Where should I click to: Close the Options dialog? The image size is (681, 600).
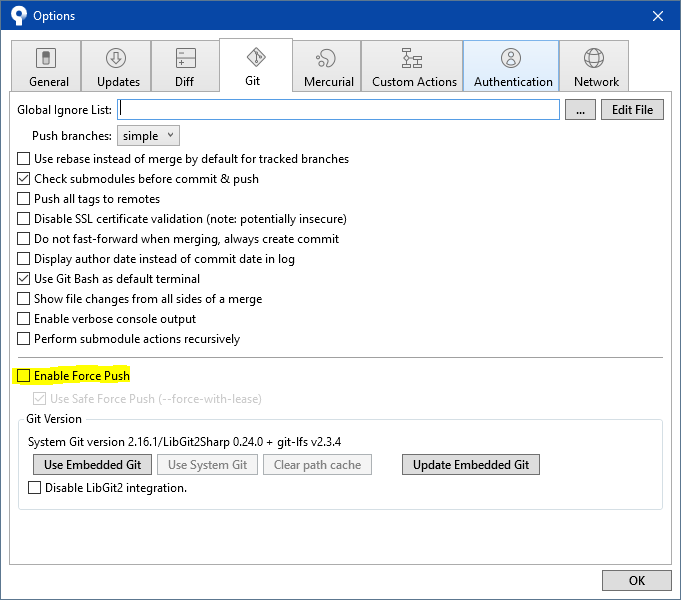(x=658, y=16)
